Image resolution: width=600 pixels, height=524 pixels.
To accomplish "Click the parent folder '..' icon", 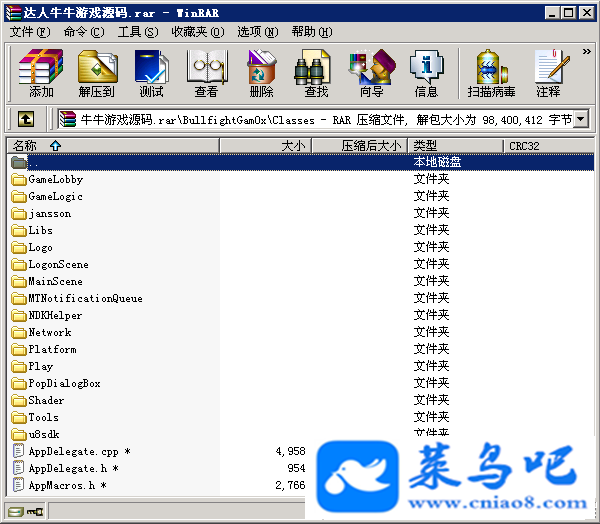I will 19,162.
